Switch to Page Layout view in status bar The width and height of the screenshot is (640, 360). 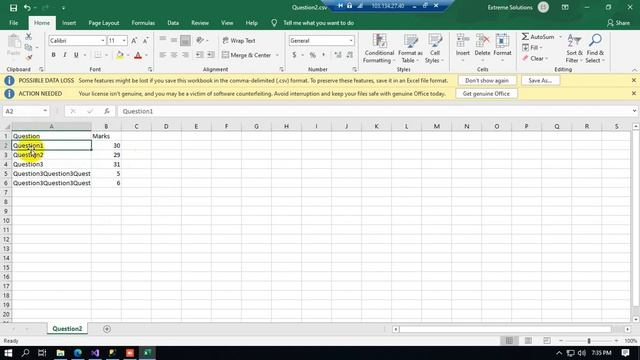(528, 340)
